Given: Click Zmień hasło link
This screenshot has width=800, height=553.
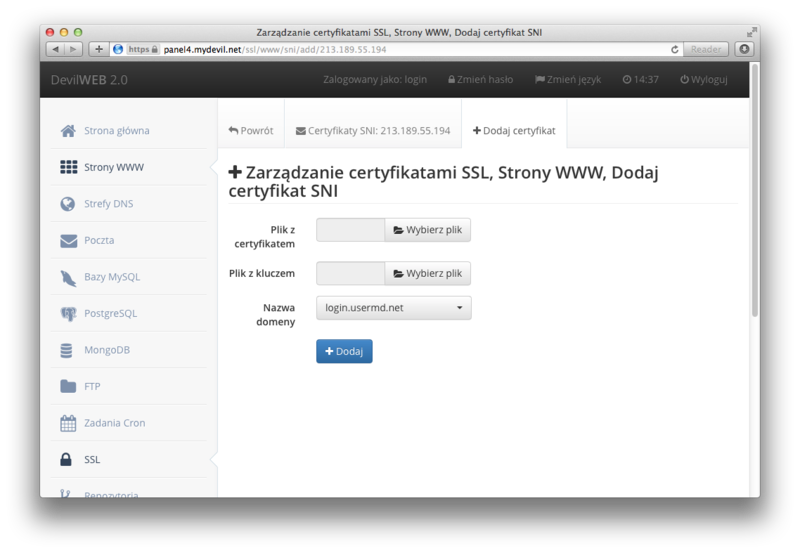Looking at the screenshot, I should pyautogui.click(x=481, y=80).
